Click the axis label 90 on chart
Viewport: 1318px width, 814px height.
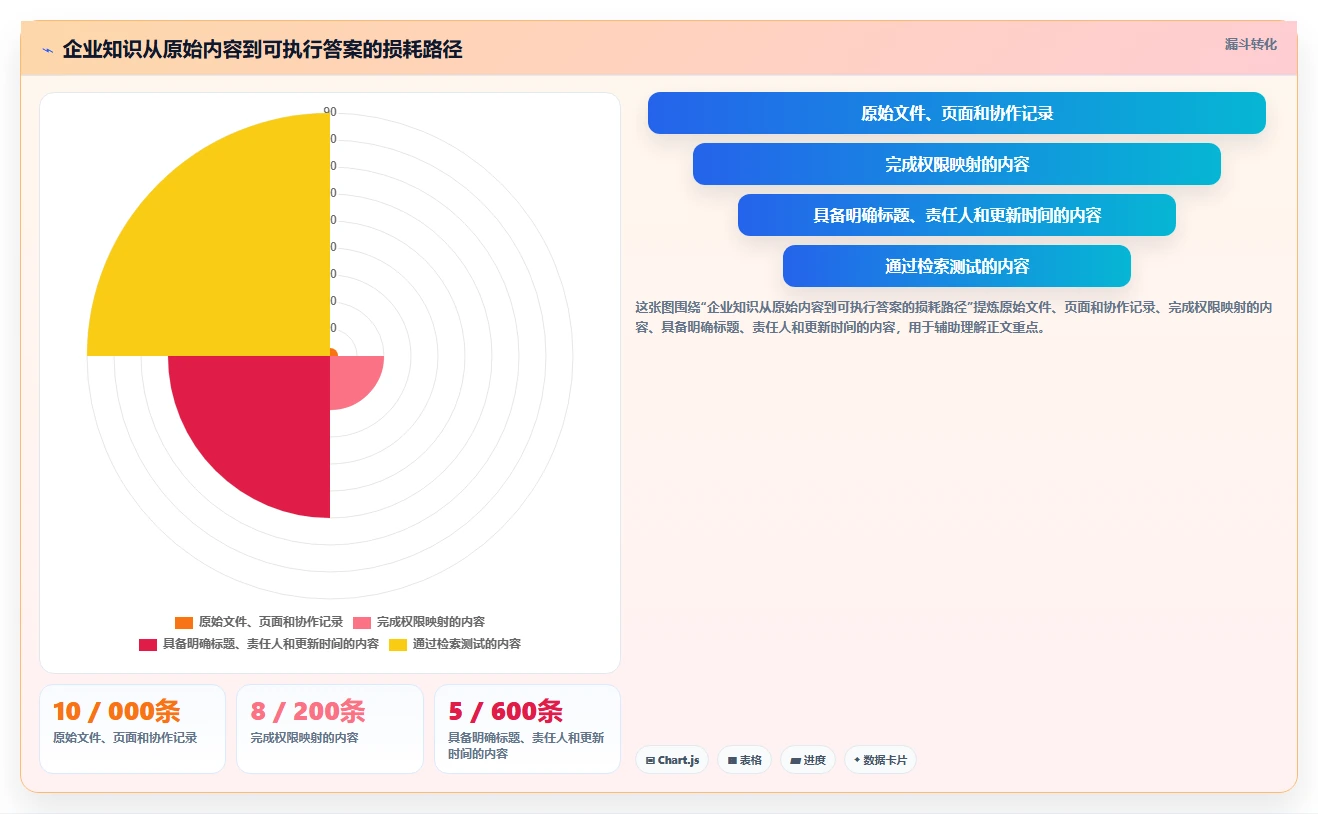click(330, 112)
